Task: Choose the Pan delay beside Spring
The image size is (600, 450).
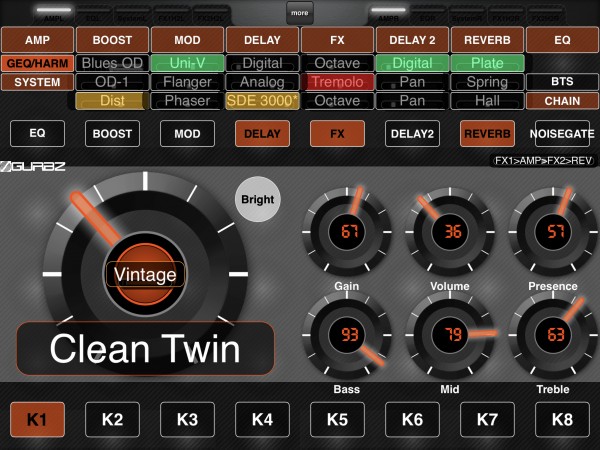Action: coord(412,82)
